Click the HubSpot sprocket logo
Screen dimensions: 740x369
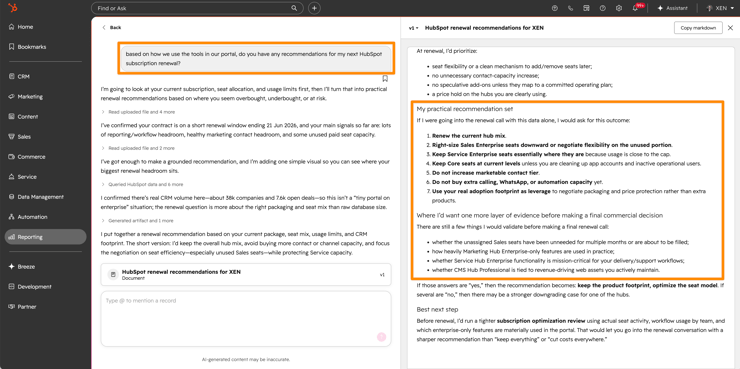coord(13,8)
